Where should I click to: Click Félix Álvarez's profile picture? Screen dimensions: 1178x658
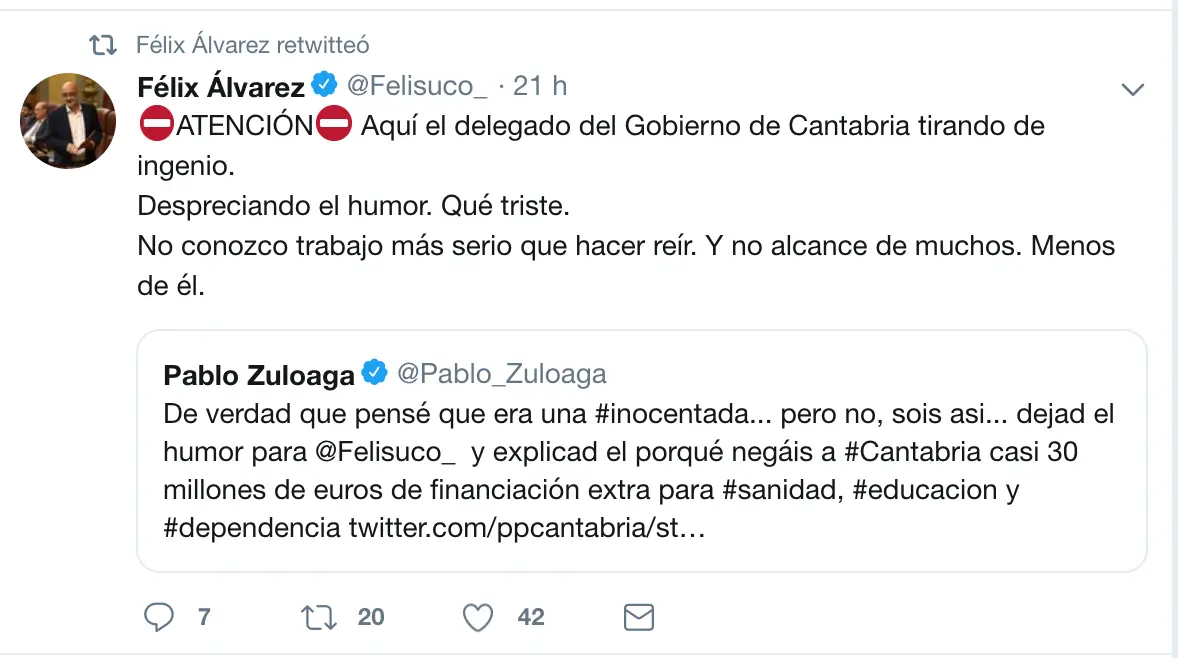pos(68,120)
